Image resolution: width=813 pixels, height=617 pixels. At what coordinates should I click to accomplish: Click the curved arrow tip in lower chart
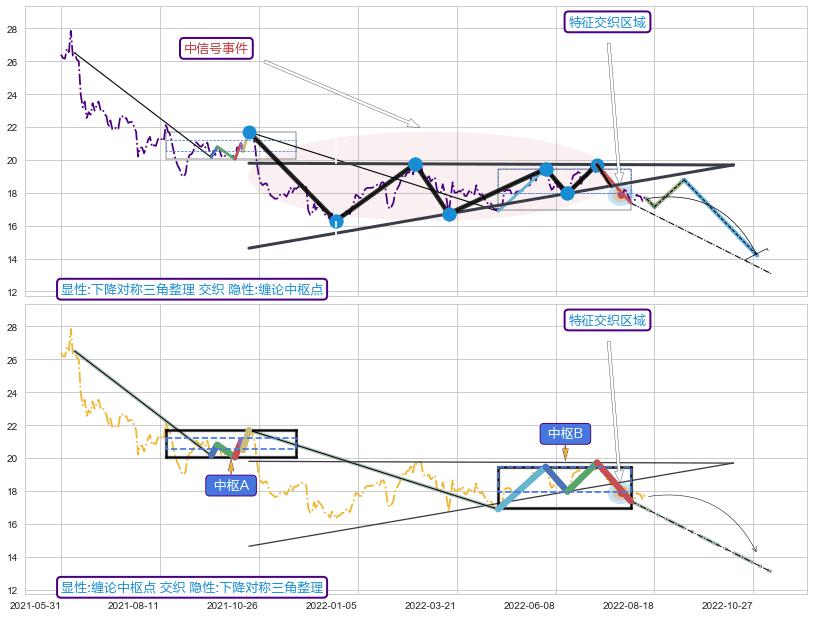pos(755,549)
